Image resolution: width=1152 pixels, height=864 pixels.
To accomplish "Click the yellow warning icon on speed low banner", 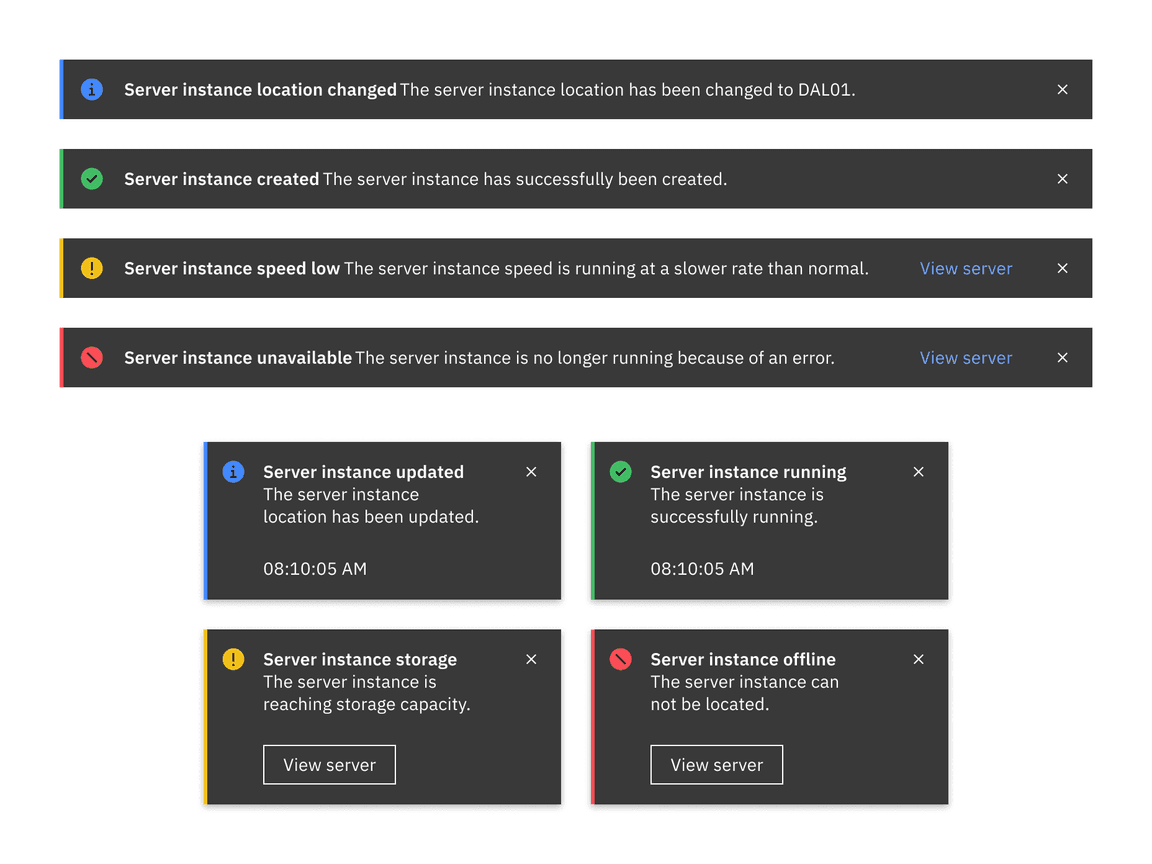I will [x=91, y=268].
